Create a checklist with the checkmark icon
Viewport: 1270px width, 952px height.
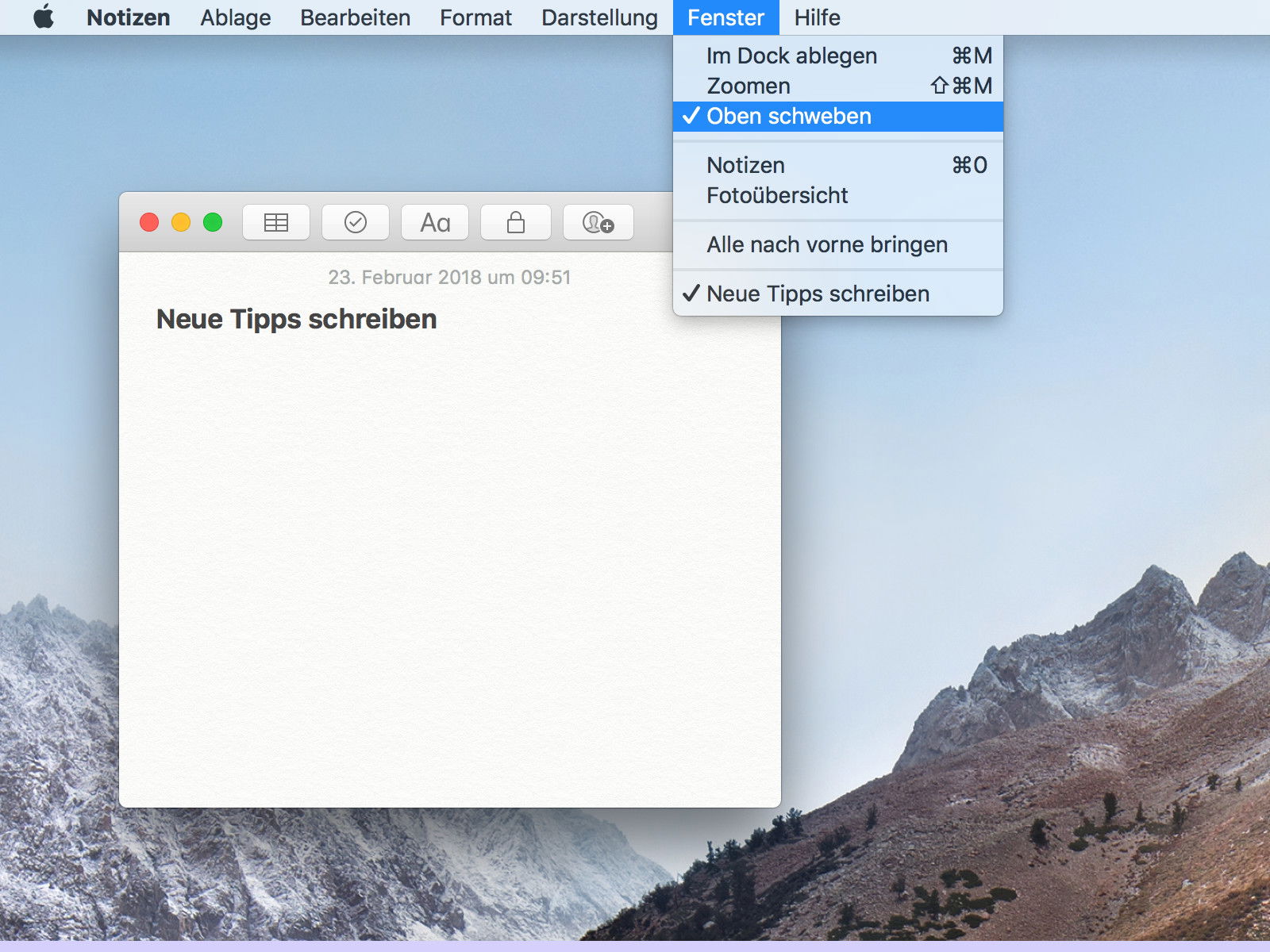click(x=356, y=222)
